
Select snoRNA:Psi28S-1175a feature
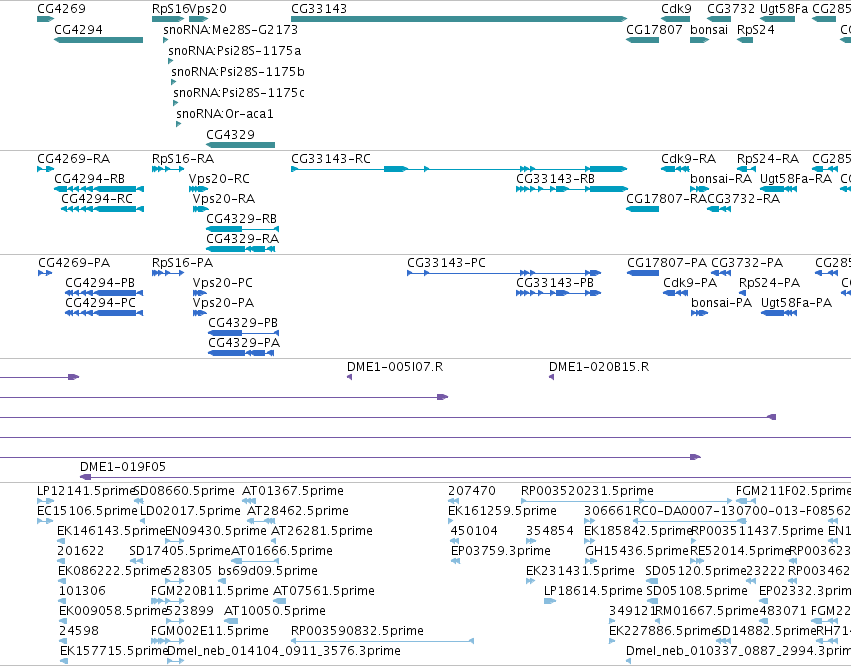point(170,61)
